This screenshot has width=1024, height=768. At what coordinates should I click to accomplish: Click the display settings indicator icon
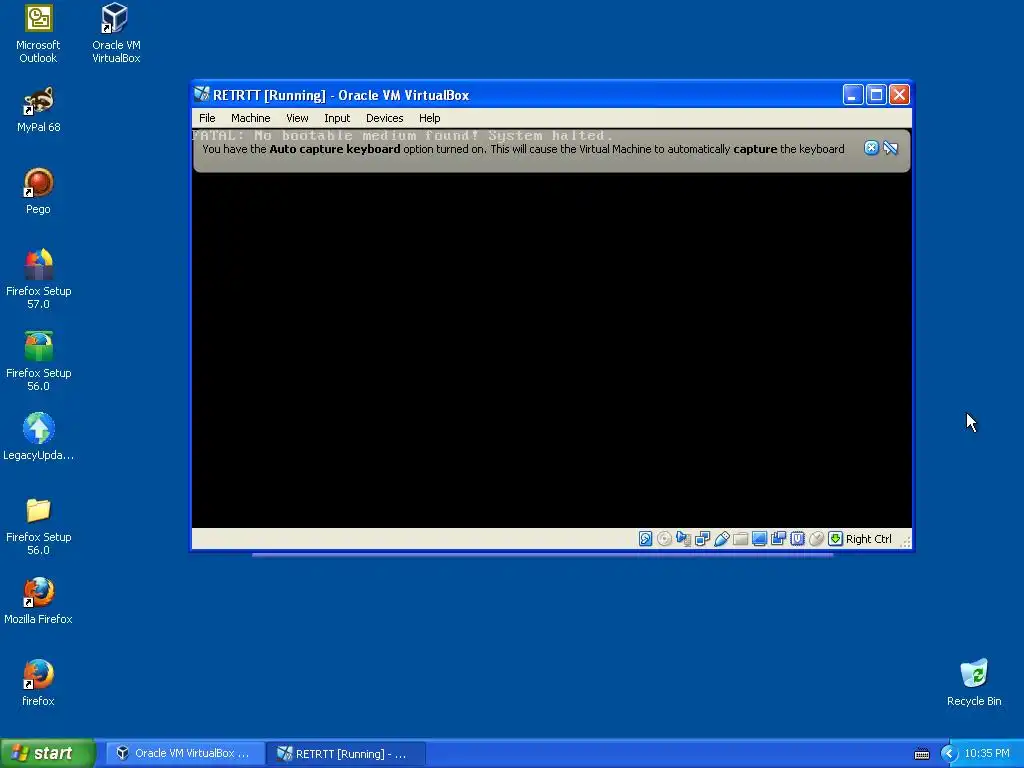pos(760,539)
